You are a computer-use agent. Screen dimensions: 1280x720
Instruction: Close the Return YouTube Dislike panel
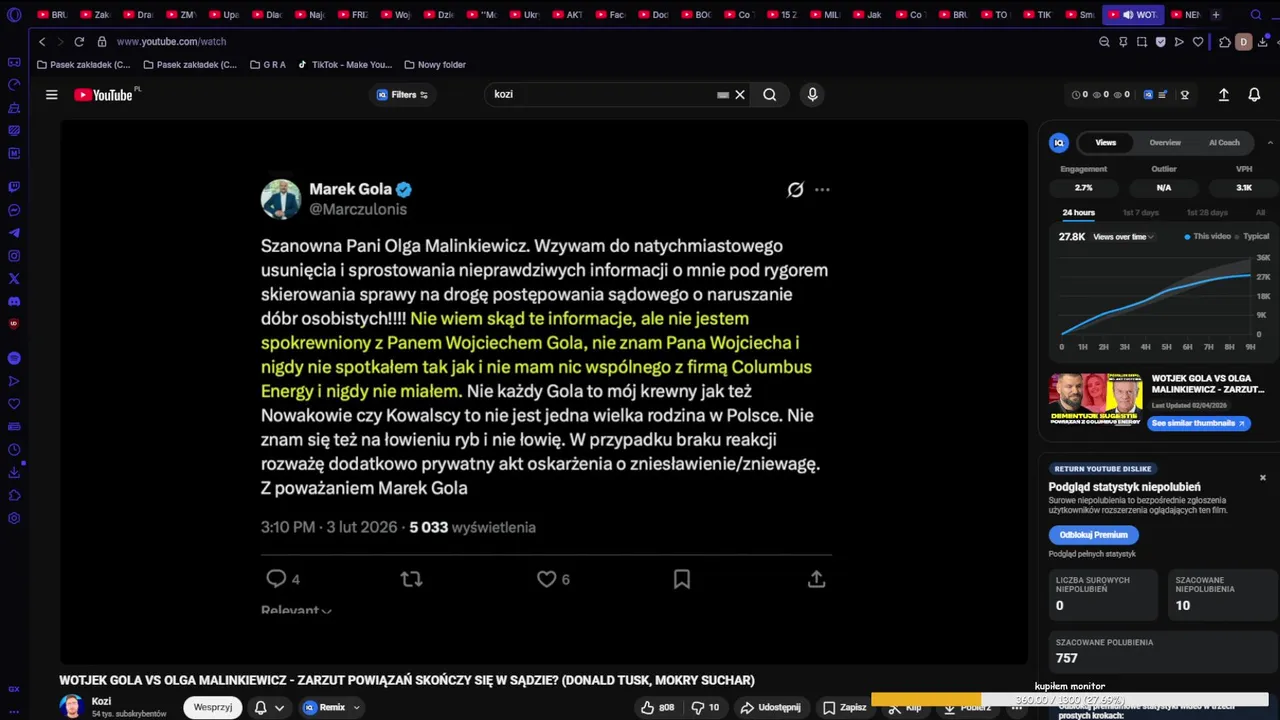[x=1262, y=478]
